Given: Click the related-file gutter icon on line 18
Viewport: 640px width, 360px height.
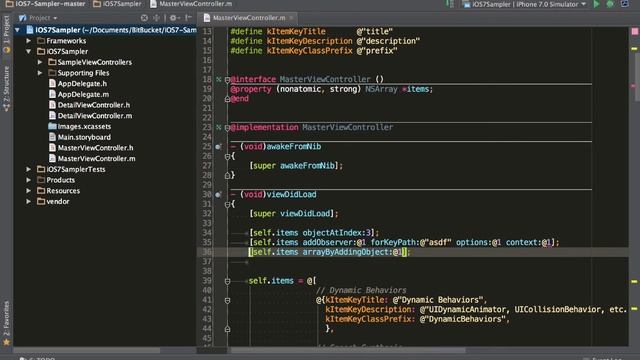Looking at the screenshot, I should 218,80.
